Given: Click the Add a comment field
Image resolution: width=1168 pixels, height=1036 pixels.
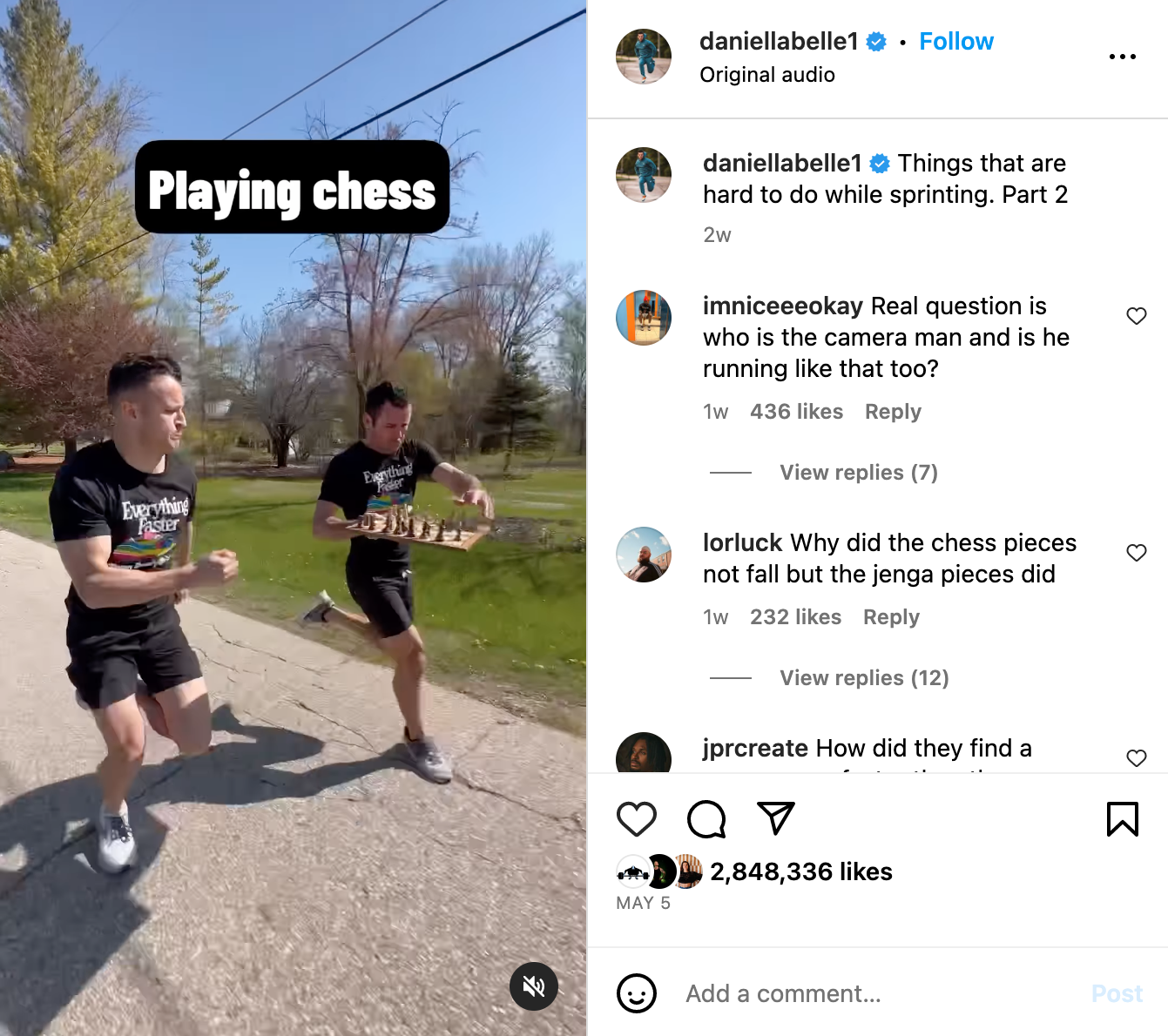Looking at the screenshot, I should click(880, 993).
